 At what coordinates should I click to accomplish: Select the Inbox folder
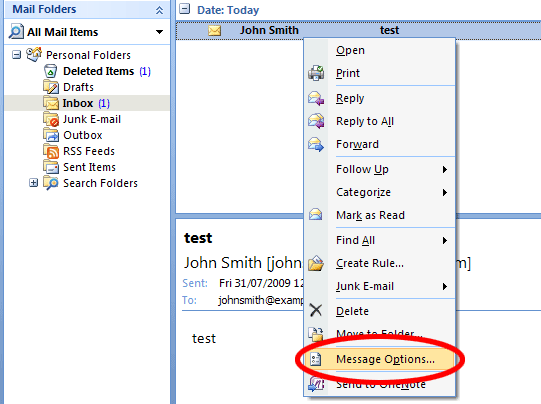[x=78, y=103]
